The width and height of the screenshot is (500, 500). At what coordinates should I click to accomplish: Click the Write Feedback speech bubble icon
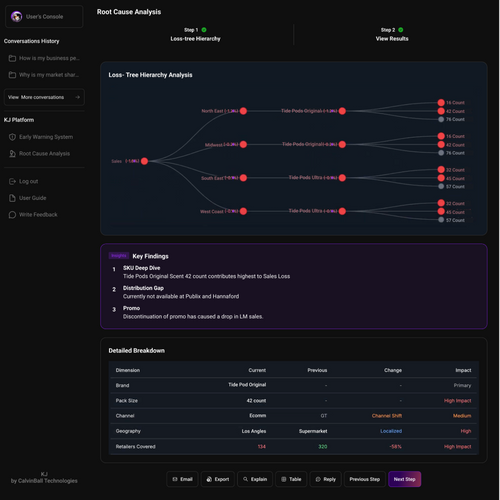click(12, 215)
